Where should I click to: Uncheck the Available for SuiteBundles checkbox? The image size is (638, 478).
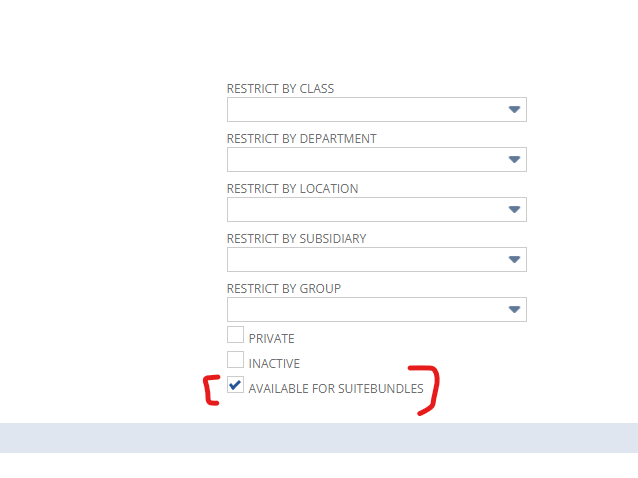pyautogui.click(x=236, y=385)
